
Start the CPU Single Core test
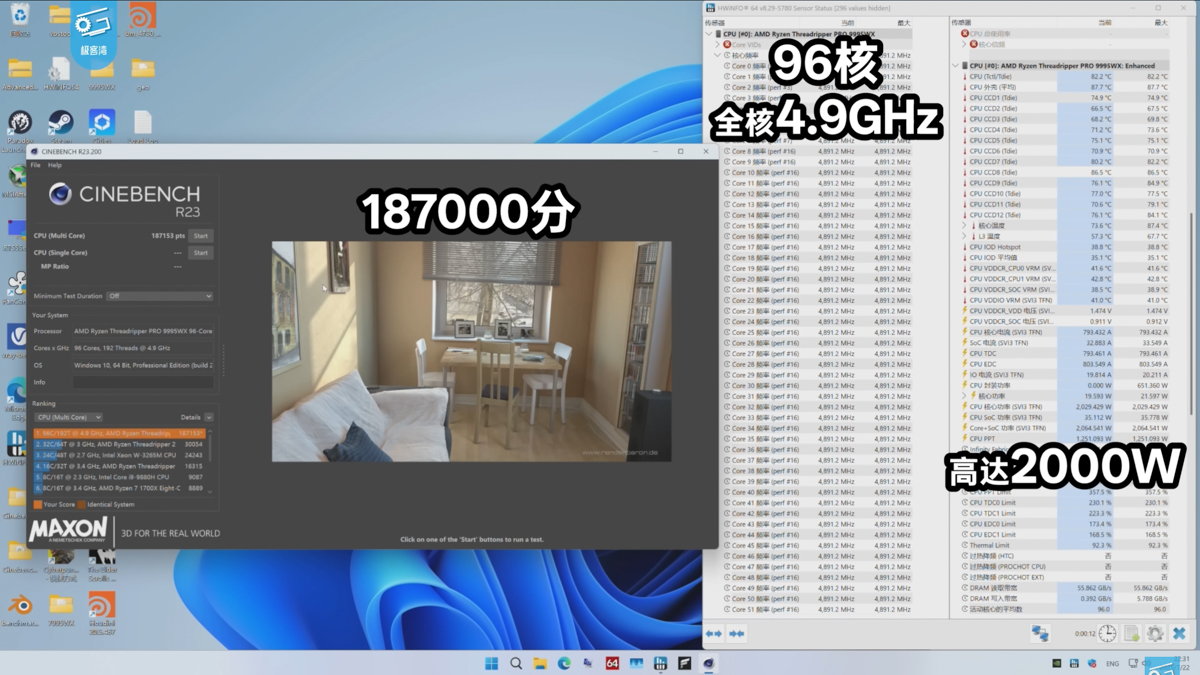200,253
